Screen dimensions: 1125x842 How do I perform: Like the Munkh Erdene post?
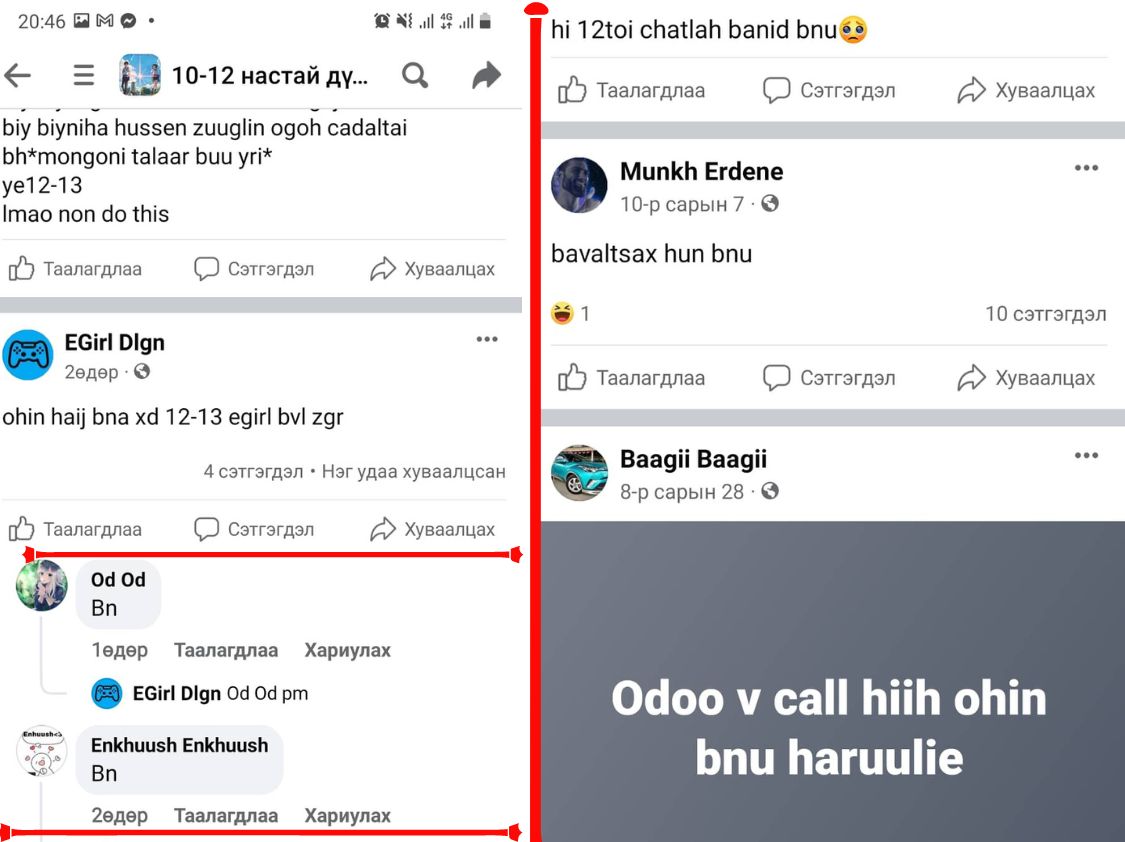[631, 377]
